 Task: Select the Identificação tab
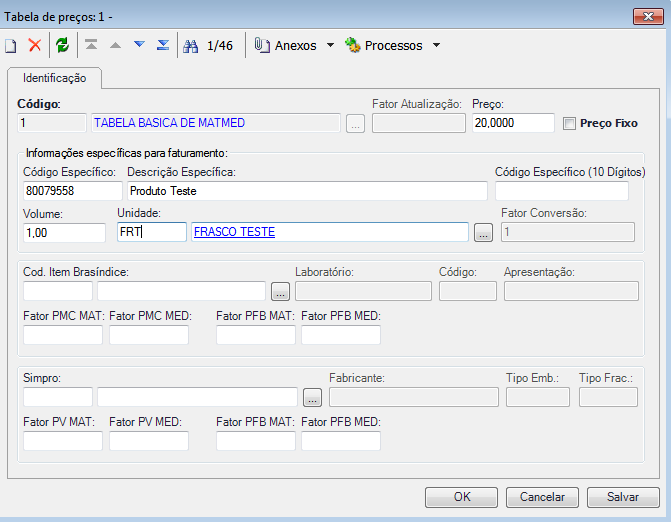(54, 78)
